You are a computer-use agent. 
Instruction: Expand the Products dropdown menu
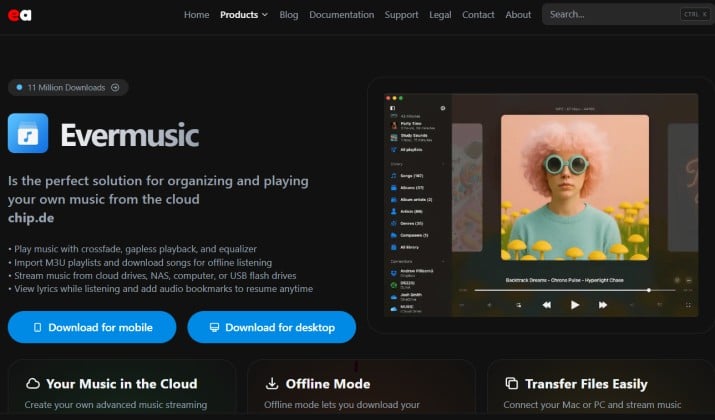(x=244, y=15)
